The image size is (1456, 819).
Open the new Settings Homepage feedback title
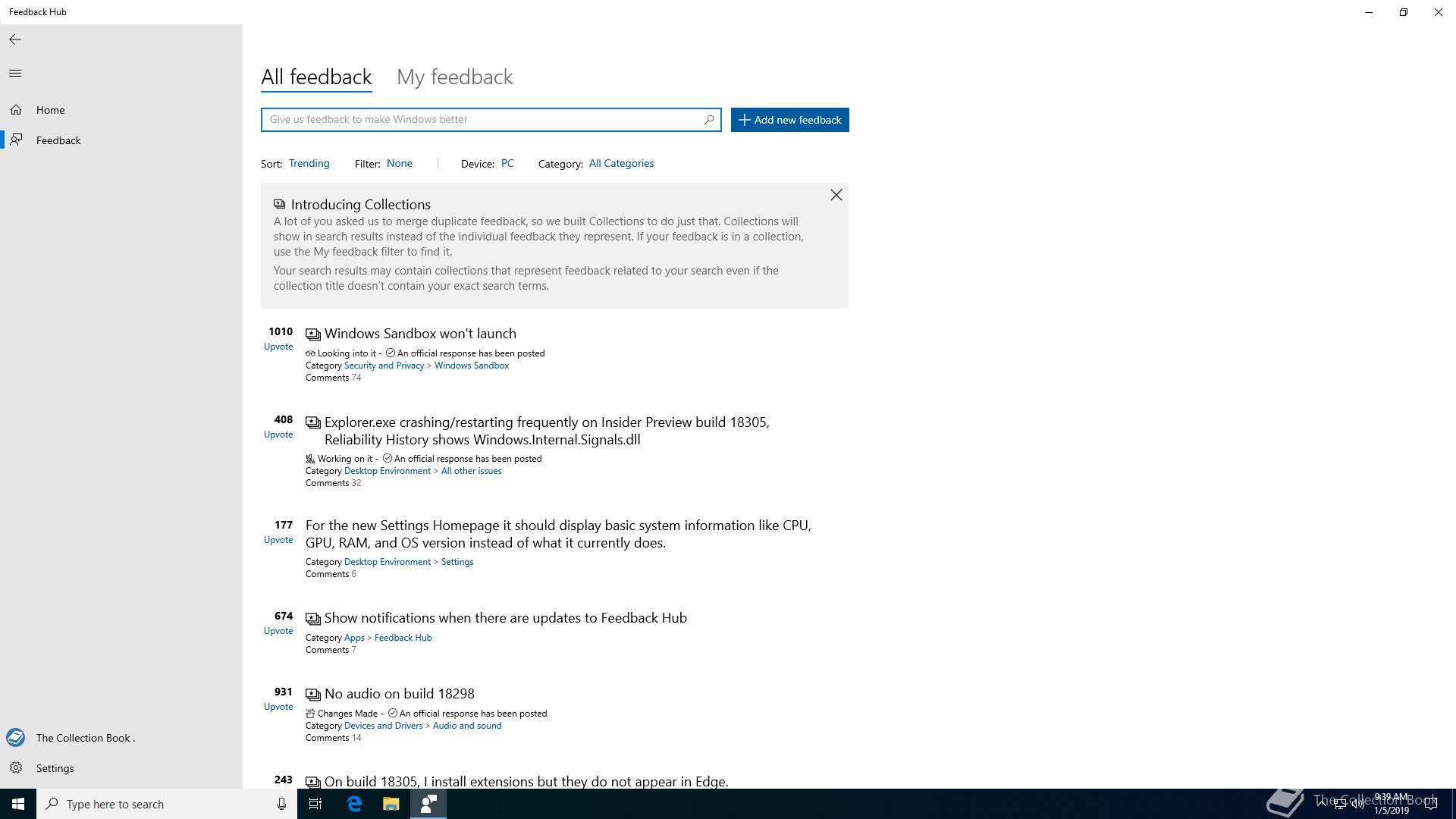point(558,534)
